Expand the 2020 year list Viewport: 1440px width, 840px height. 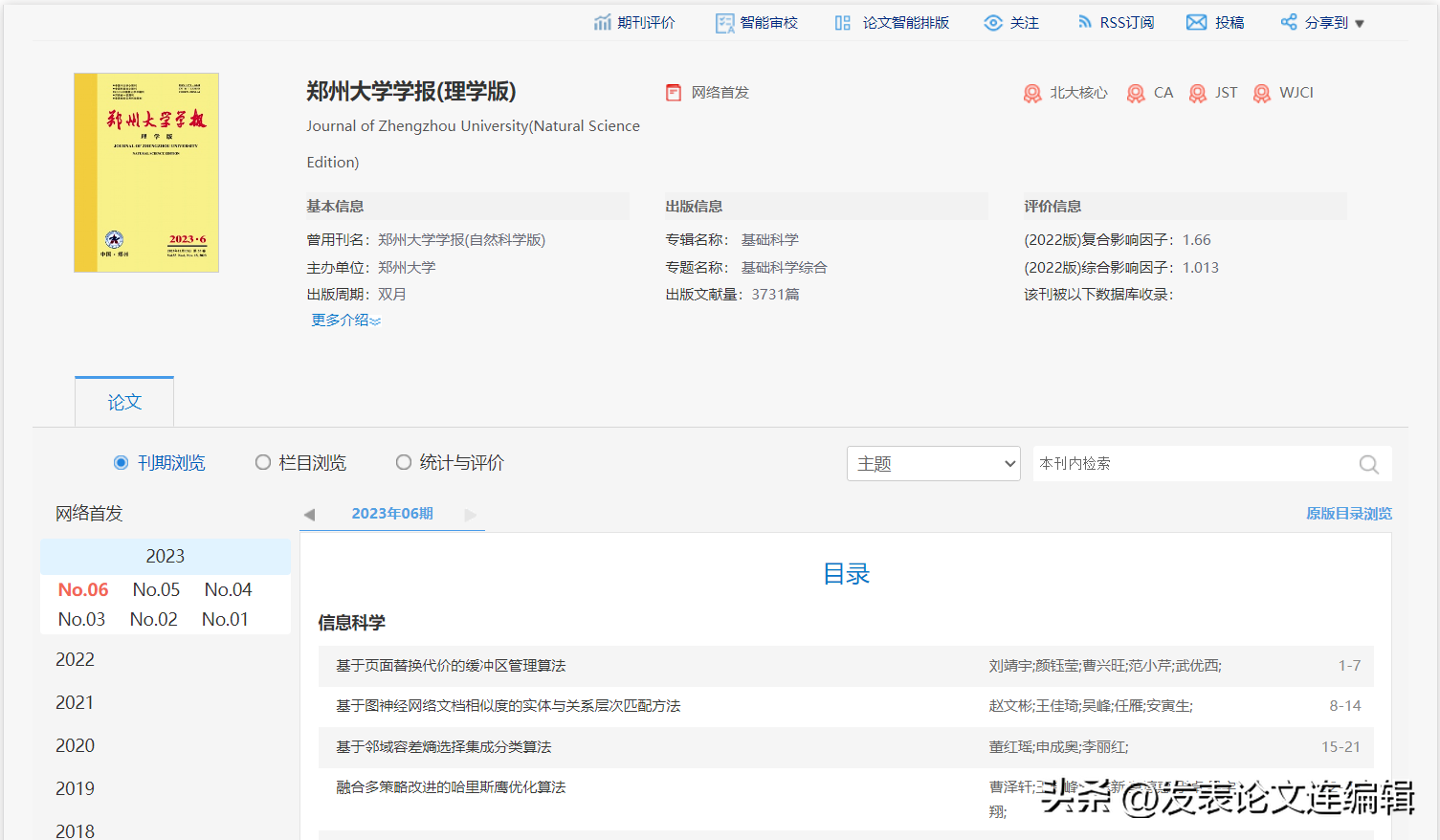75,746
